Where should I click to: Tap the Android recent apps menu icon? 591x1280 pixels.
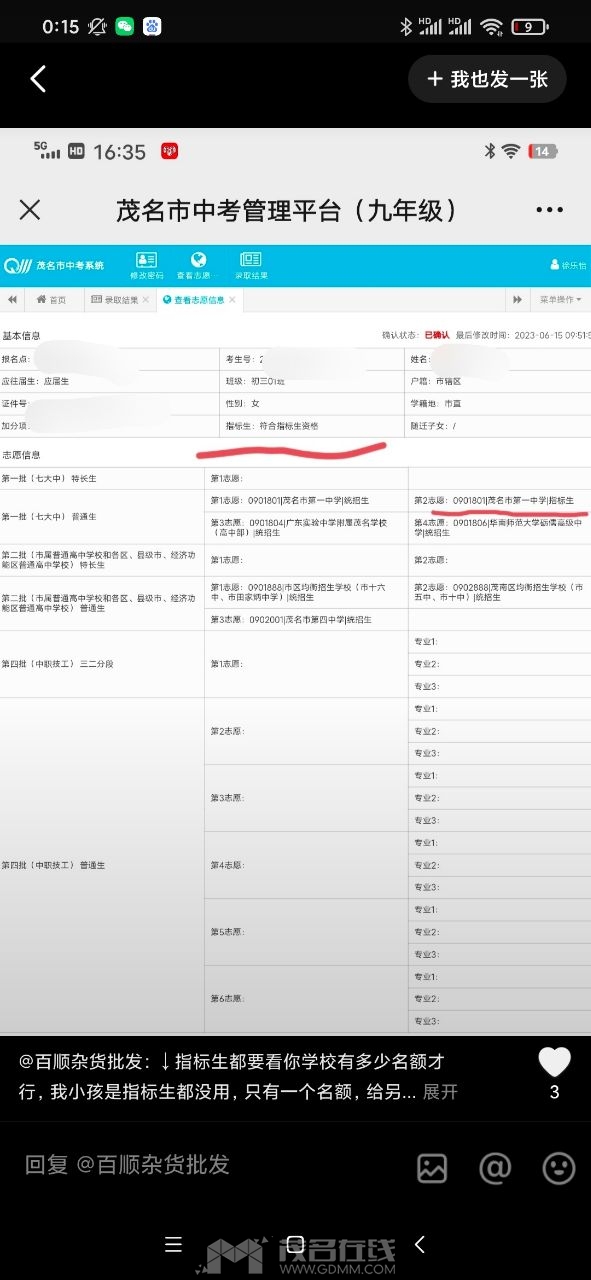coord(173,1245)
